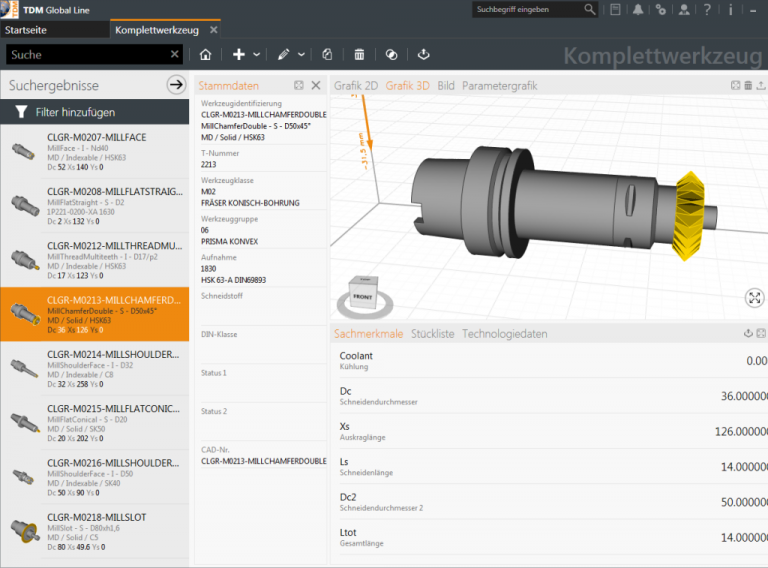The image size is (768, 568).
Task: Select CLGR-M0218-MILLSLOT result
Action: pyautogui.click(x=95, y=531)
